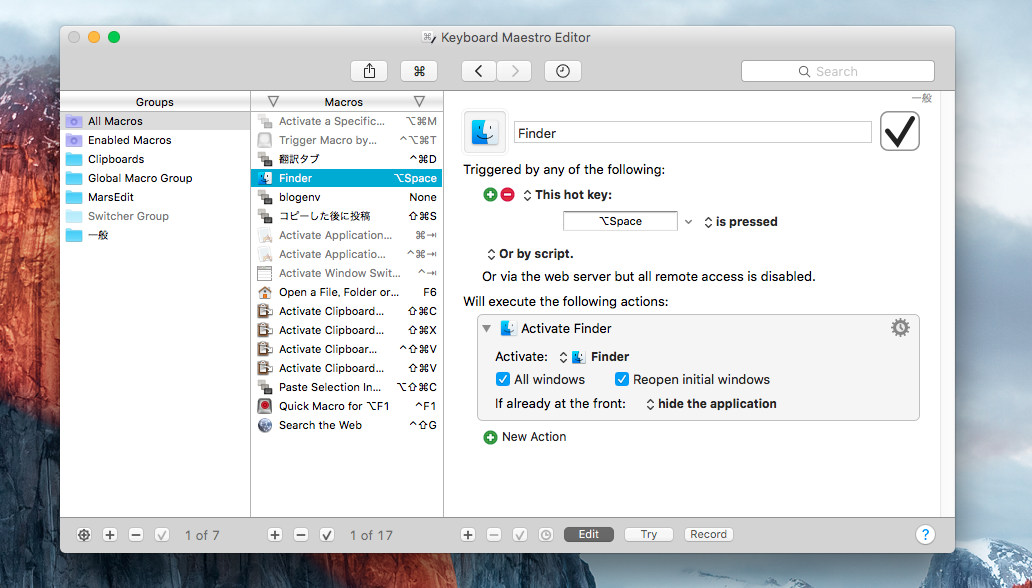Click the Command key toolbar icon
Viewport: 1032px width, 588px height.
pos(419,71)
